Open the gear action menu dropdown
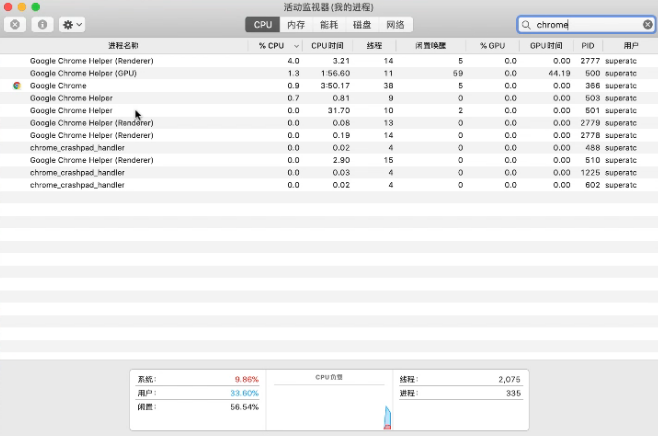The width and height of the screenshot is (658, 436). coord(72,25)
